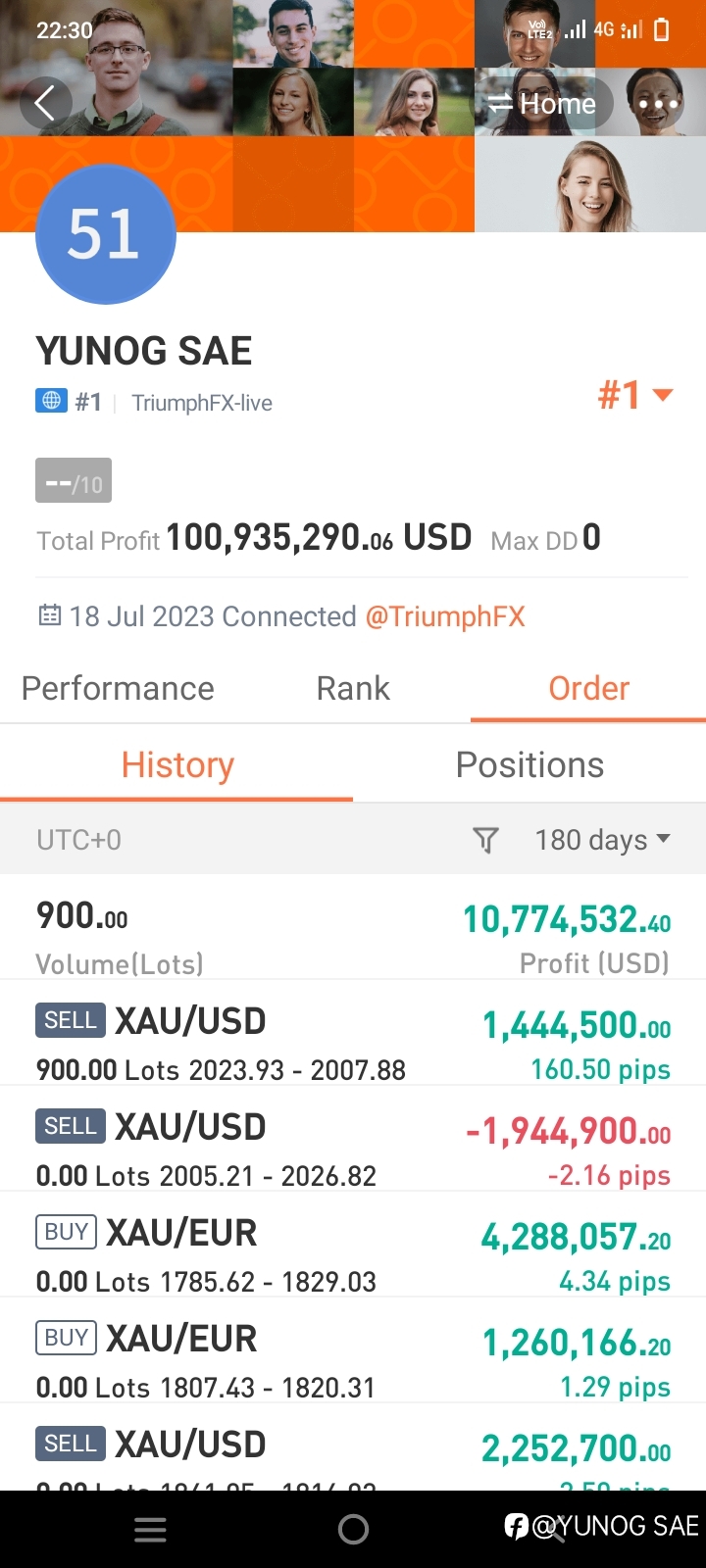The width and height of the screenshot is (706, 1568).
Task: Tap the Home switch button
Action: point(544,103)
